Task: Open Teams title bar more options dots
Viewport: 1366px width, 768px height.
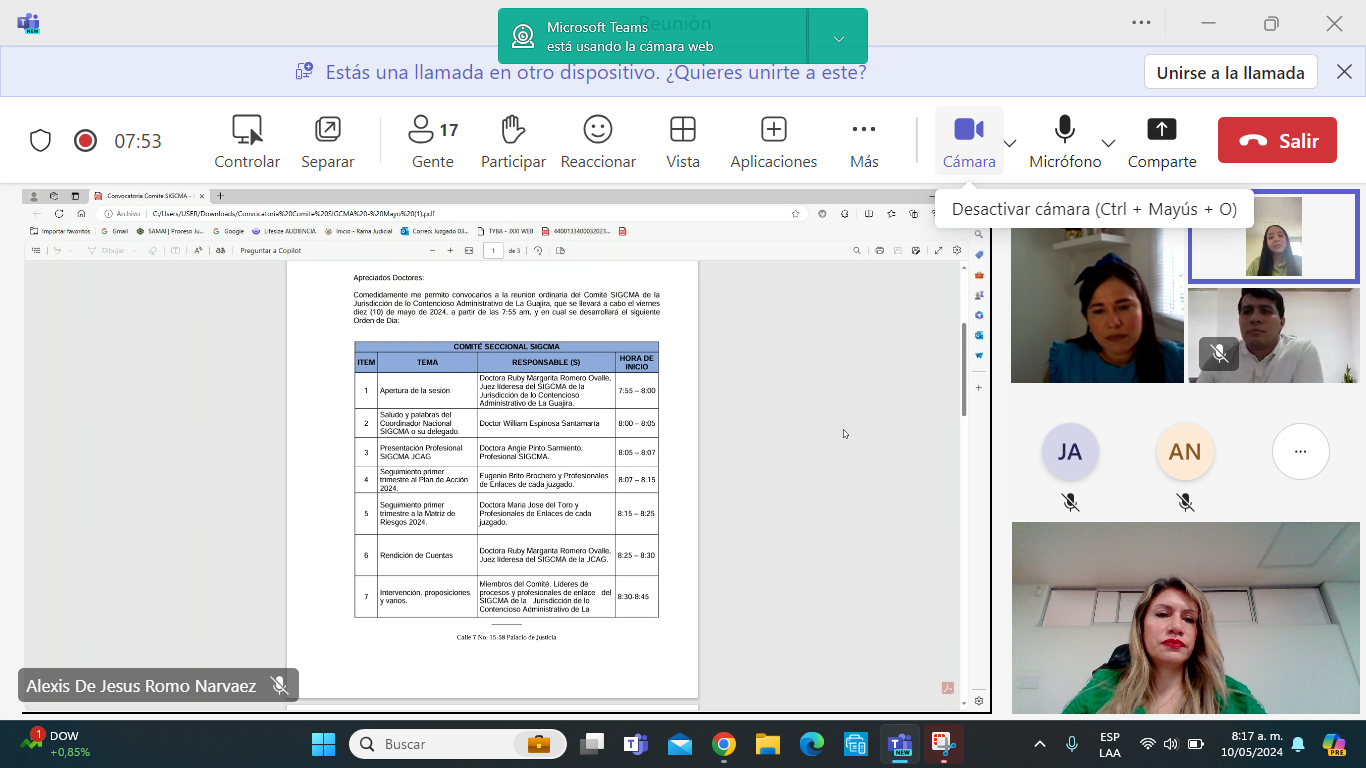Action: 1141,23
